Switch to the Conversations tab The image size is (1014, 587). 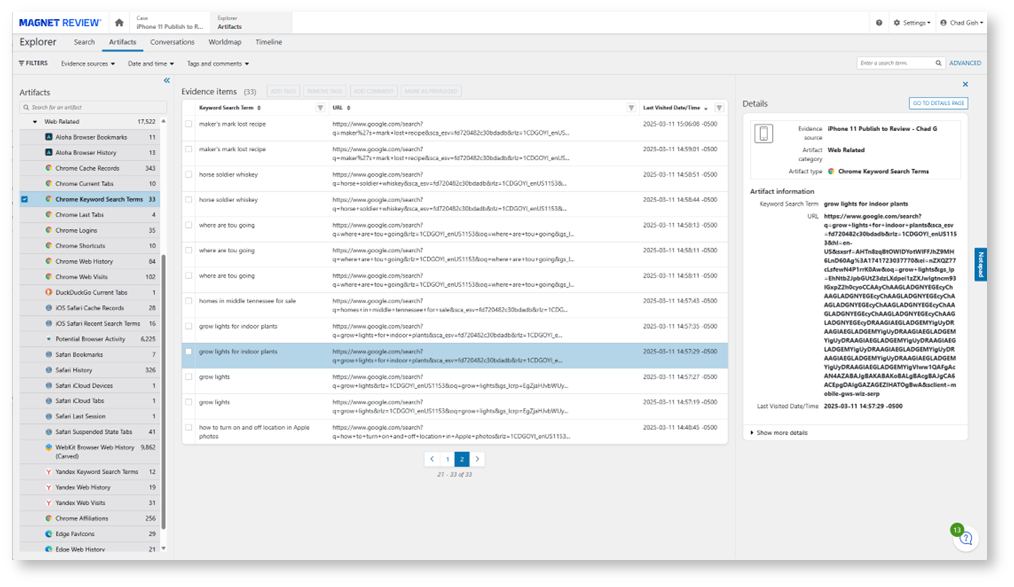175,42
